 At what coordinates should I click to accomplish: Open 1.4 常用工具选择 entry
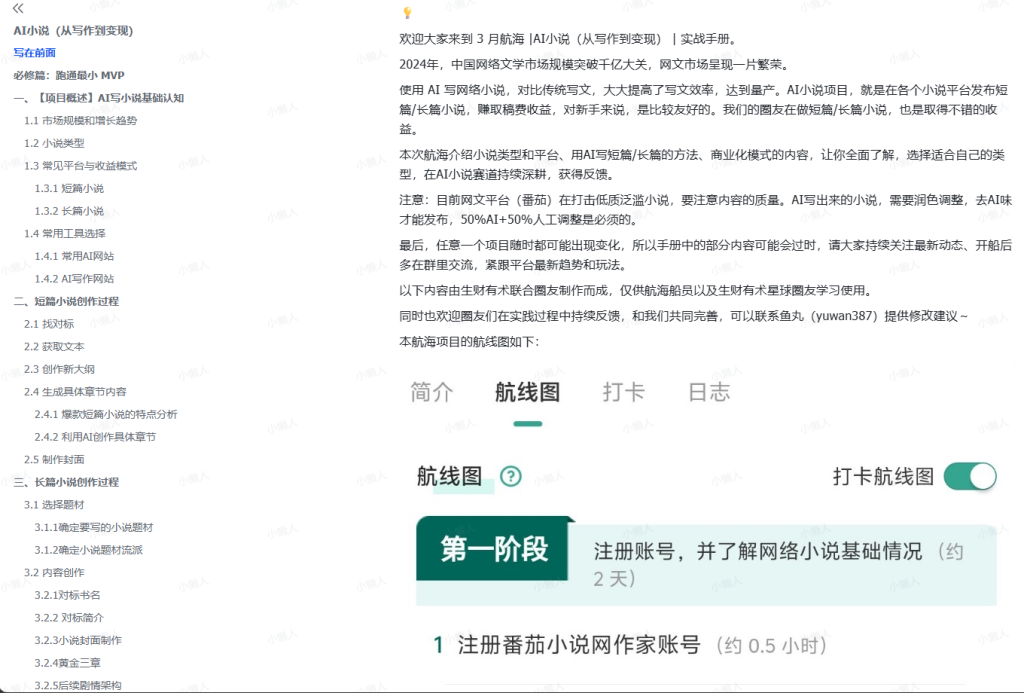pyautogui.click(x=65, y=233)
